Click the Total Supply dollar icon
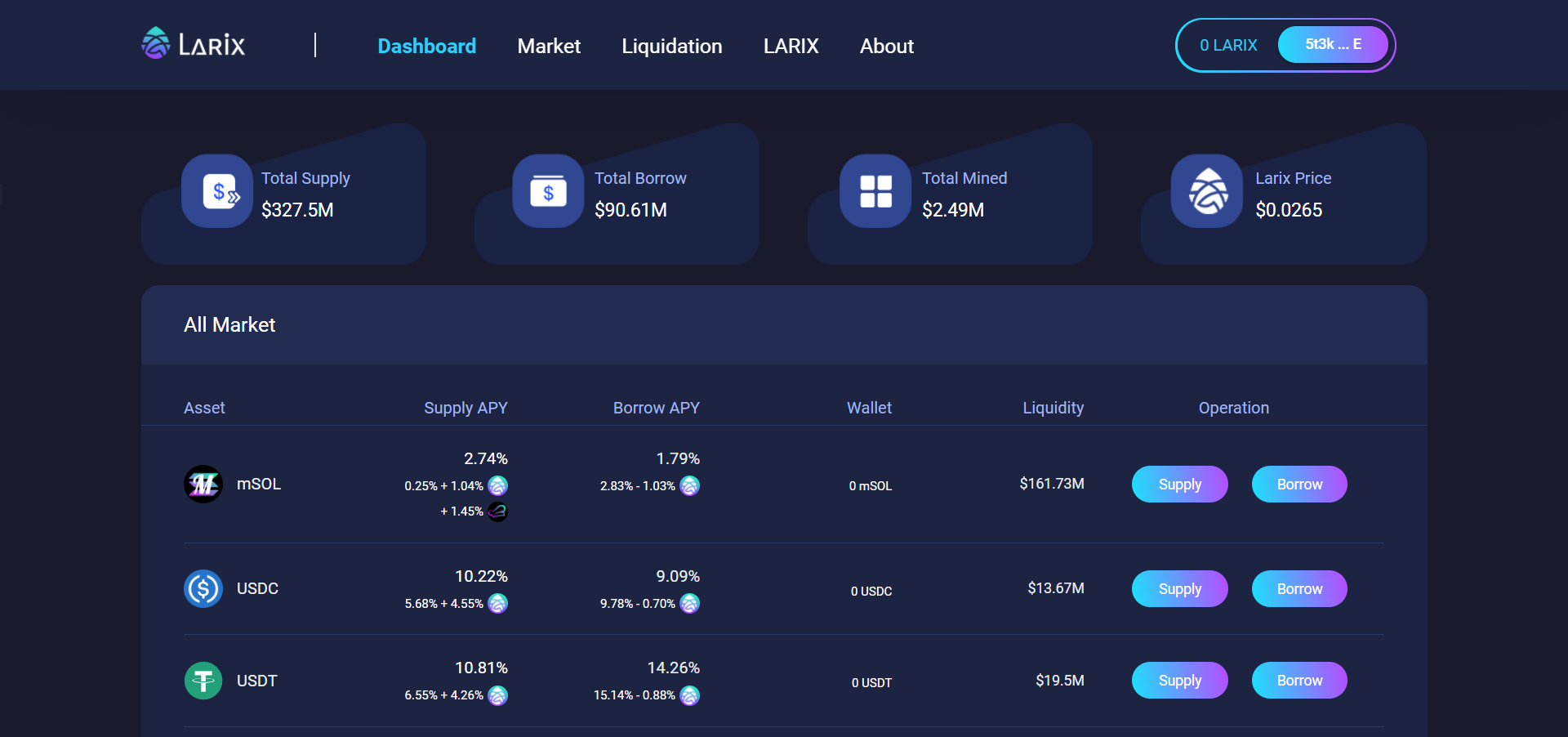This screenshot has width=1568, height=737. click(217, 191)
